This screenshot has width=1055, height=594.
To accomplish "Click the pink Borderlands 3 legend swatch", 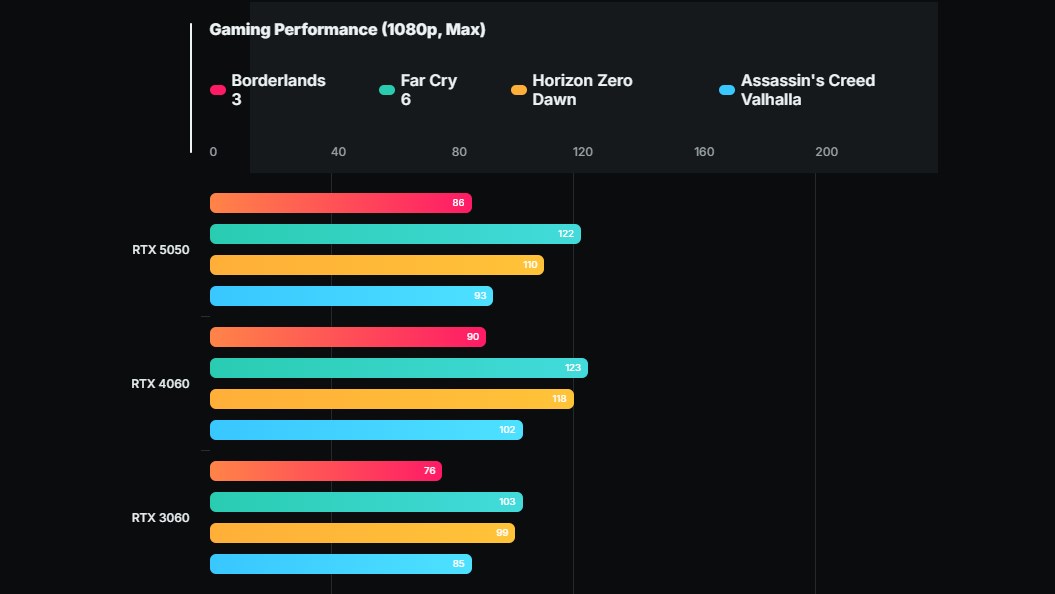I will [x=218, y=90].
